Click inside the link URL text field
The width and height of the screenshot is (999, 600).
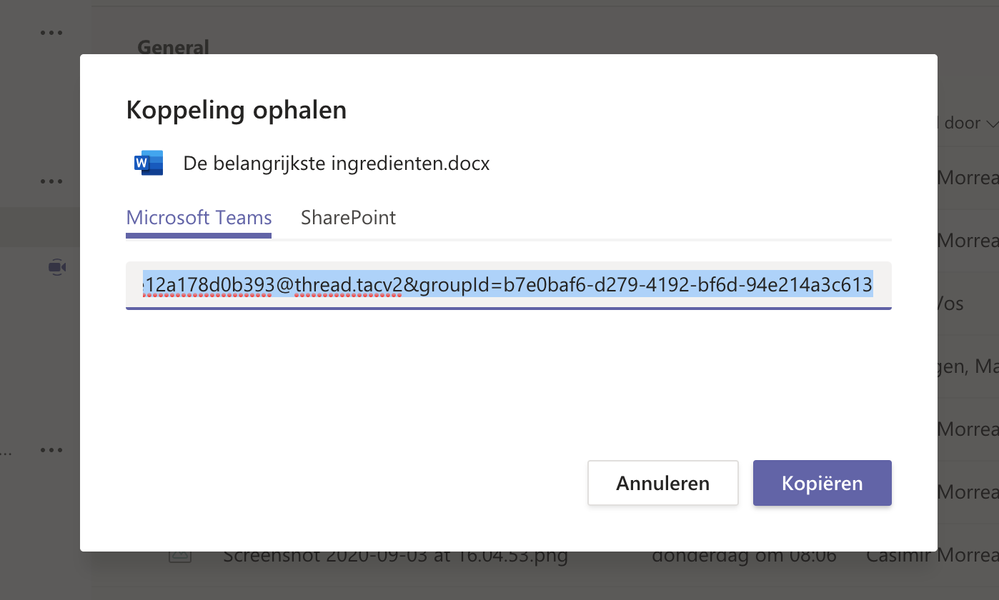(x=508, y=286)
